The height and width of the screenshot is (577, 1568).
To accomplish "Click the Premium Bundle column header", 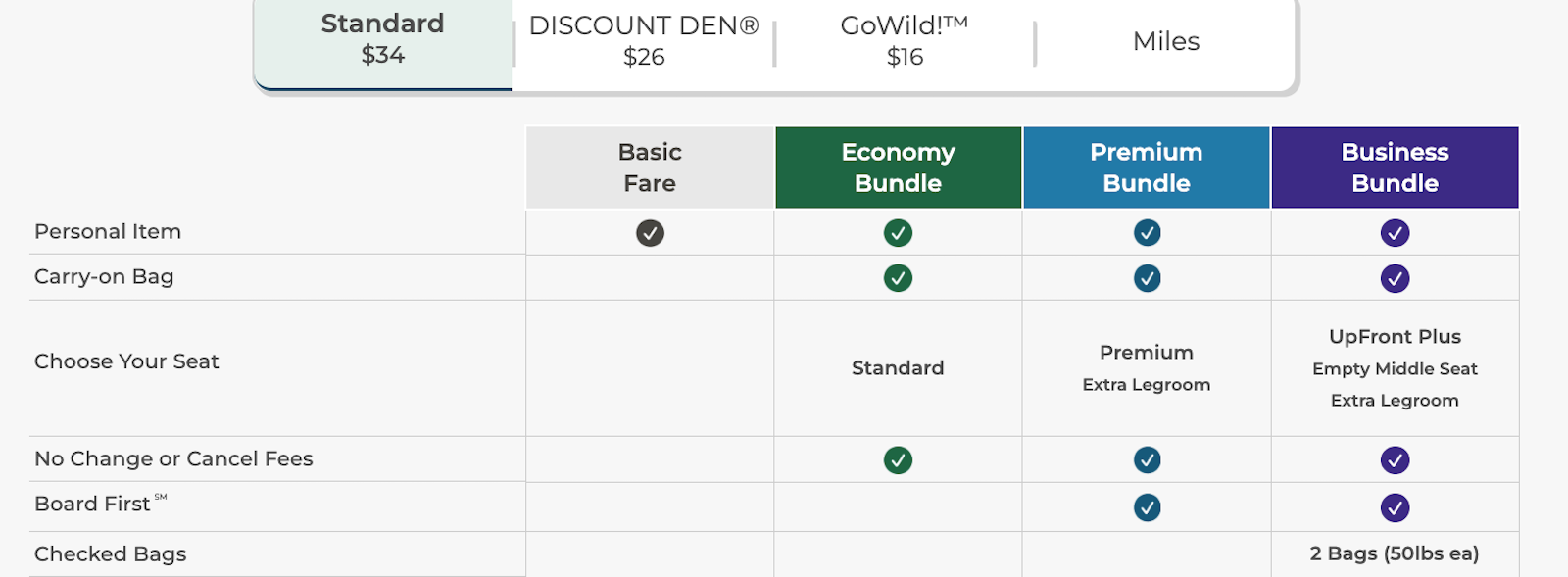I will point(1146,167).
